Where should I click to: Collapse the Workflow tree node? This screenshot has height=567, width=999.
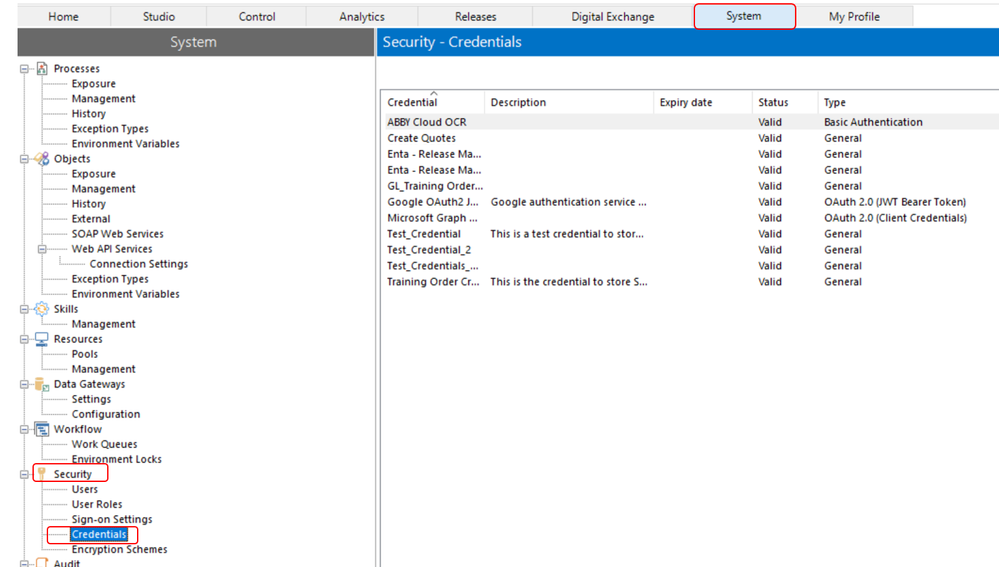[x=25, y=429]
